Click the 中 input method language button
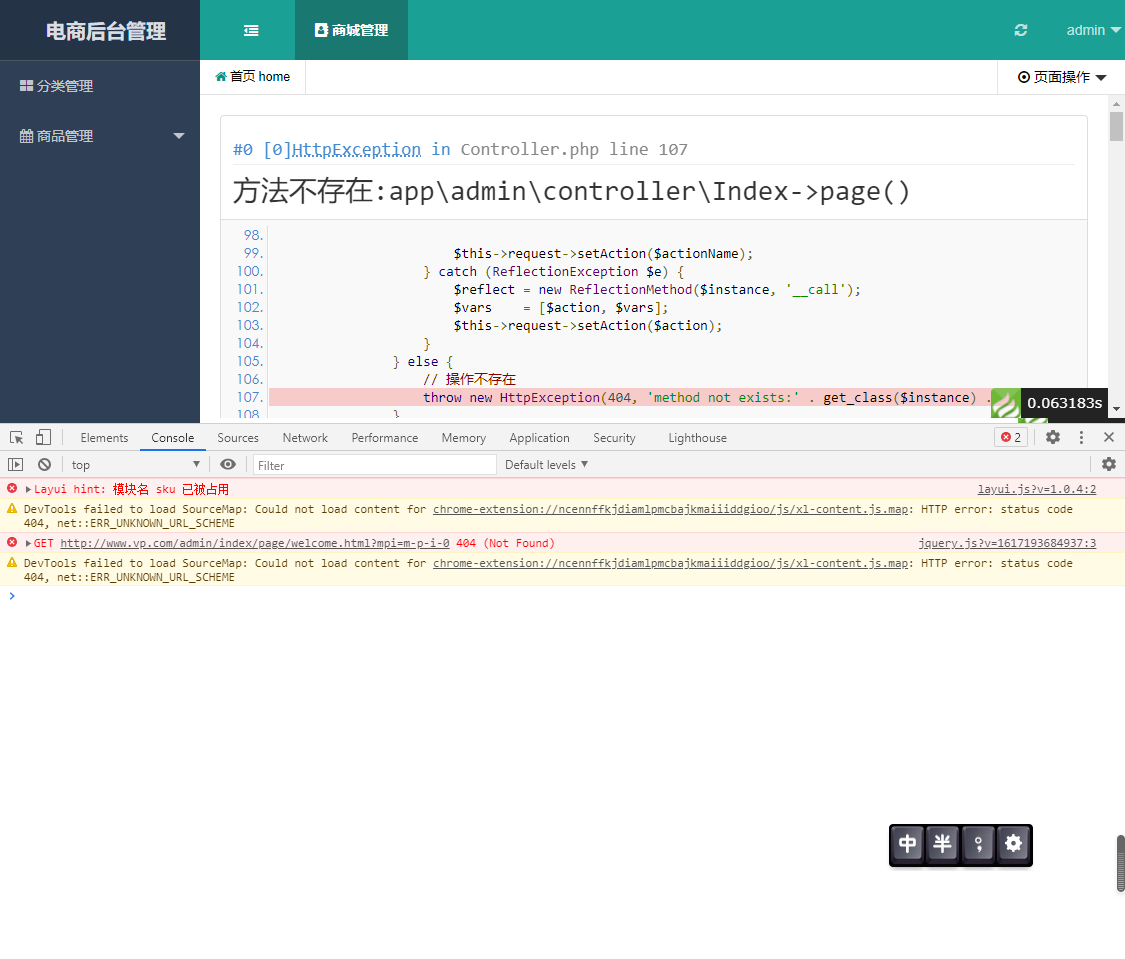The height and width of the screenshot is (959, 1125). (907, 844)
